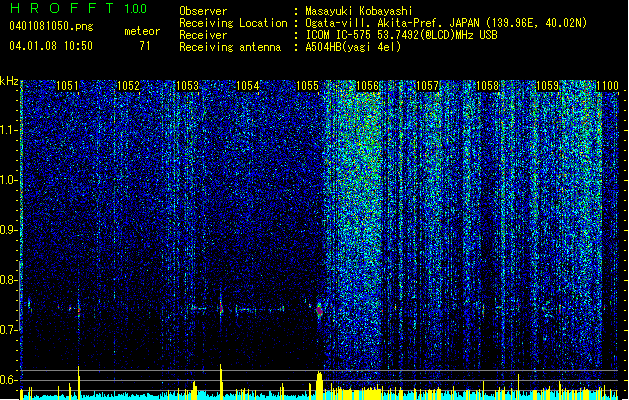The image size is (629, 400).
Task: Click the version number 1.0.0
Action: click(x=135, y=9)
